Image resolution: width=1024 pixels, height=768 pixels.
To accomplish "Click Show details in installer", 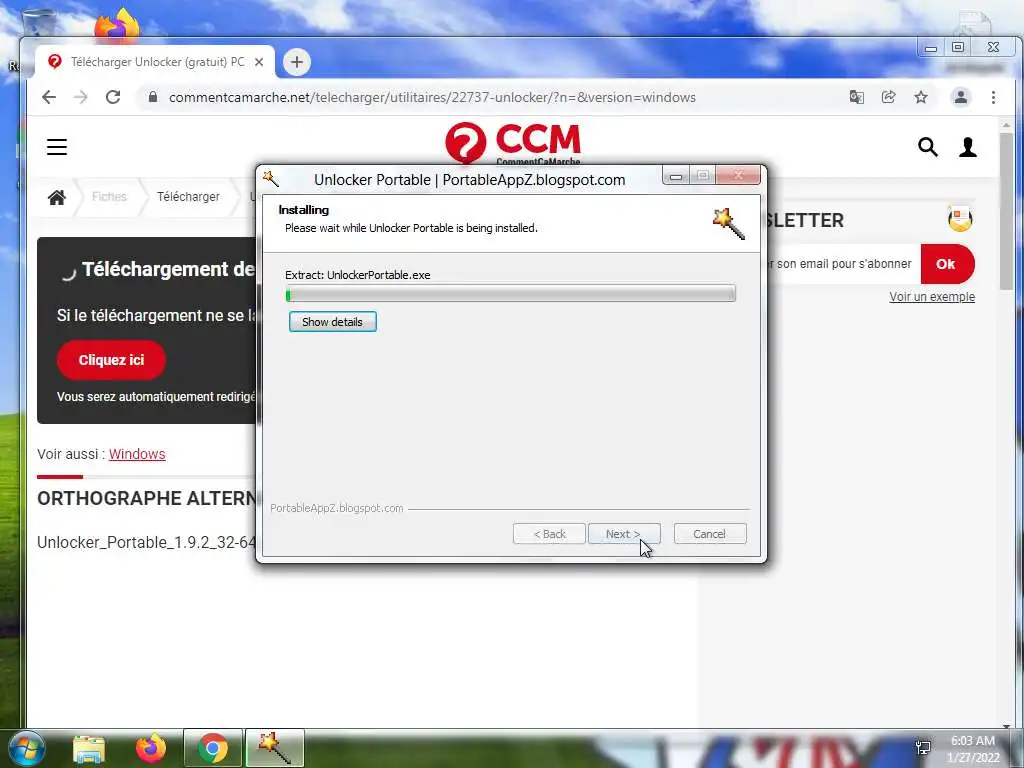I will coord(332,322).
